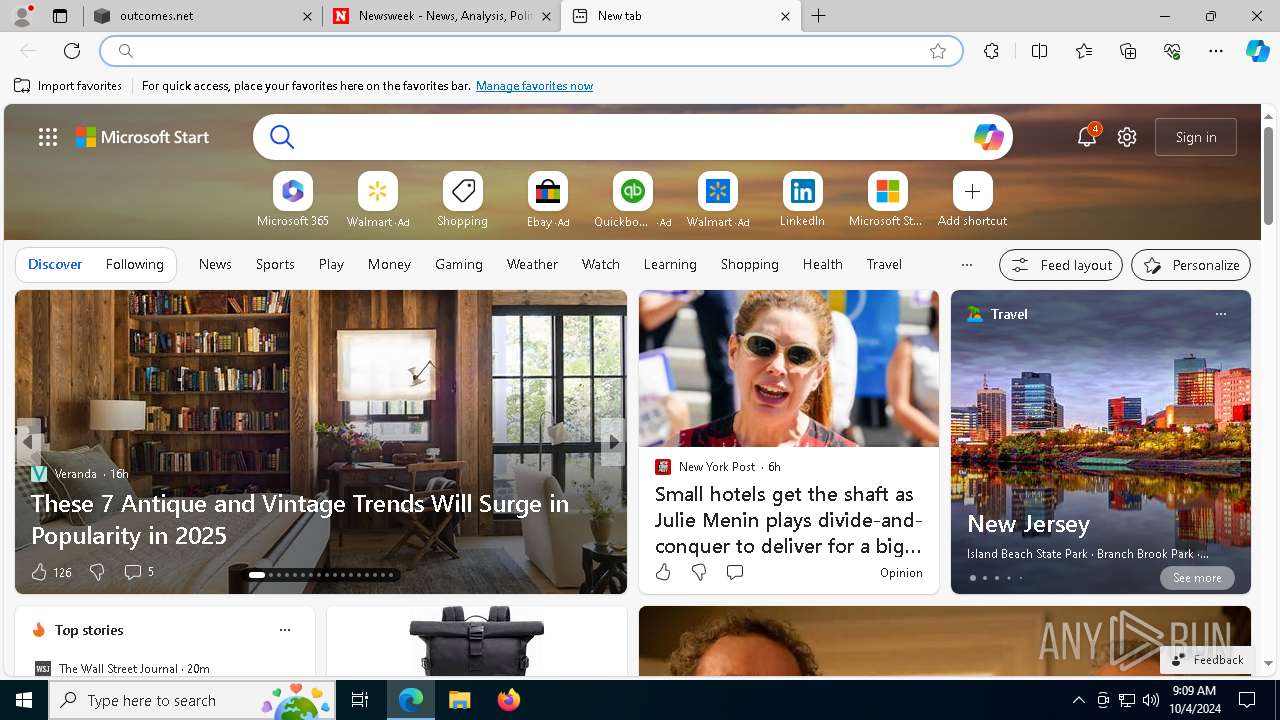Screen dimensions: 1280x720
Task: Open the tab actions menu icon
Action: pyautogui.click(x=60, y=16)
